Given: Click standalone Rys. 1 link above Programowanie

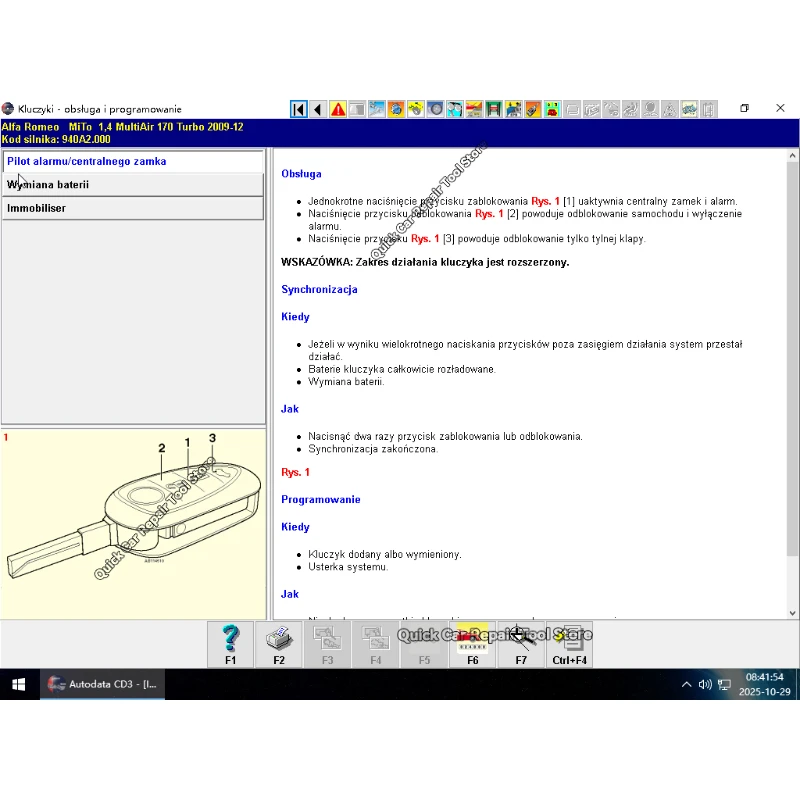Looking at the screenshot, I should [295, 472].
